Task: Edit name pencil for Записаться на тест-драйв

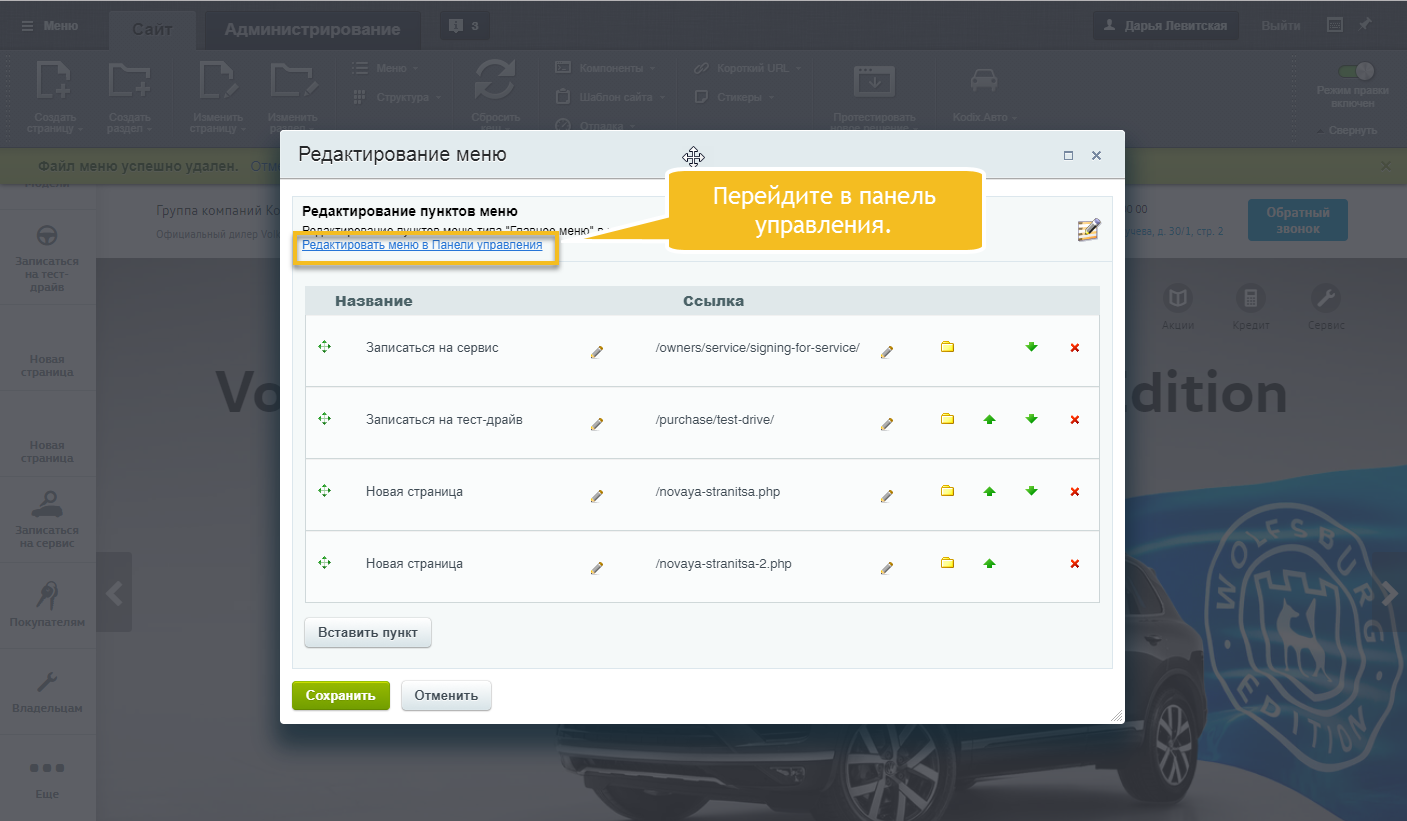Action: 597,424
